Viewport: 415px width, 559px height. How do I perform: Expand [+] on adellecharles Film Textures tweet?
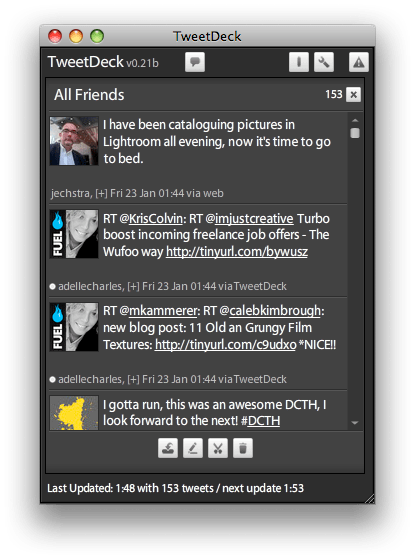click(x=133, y=379)
